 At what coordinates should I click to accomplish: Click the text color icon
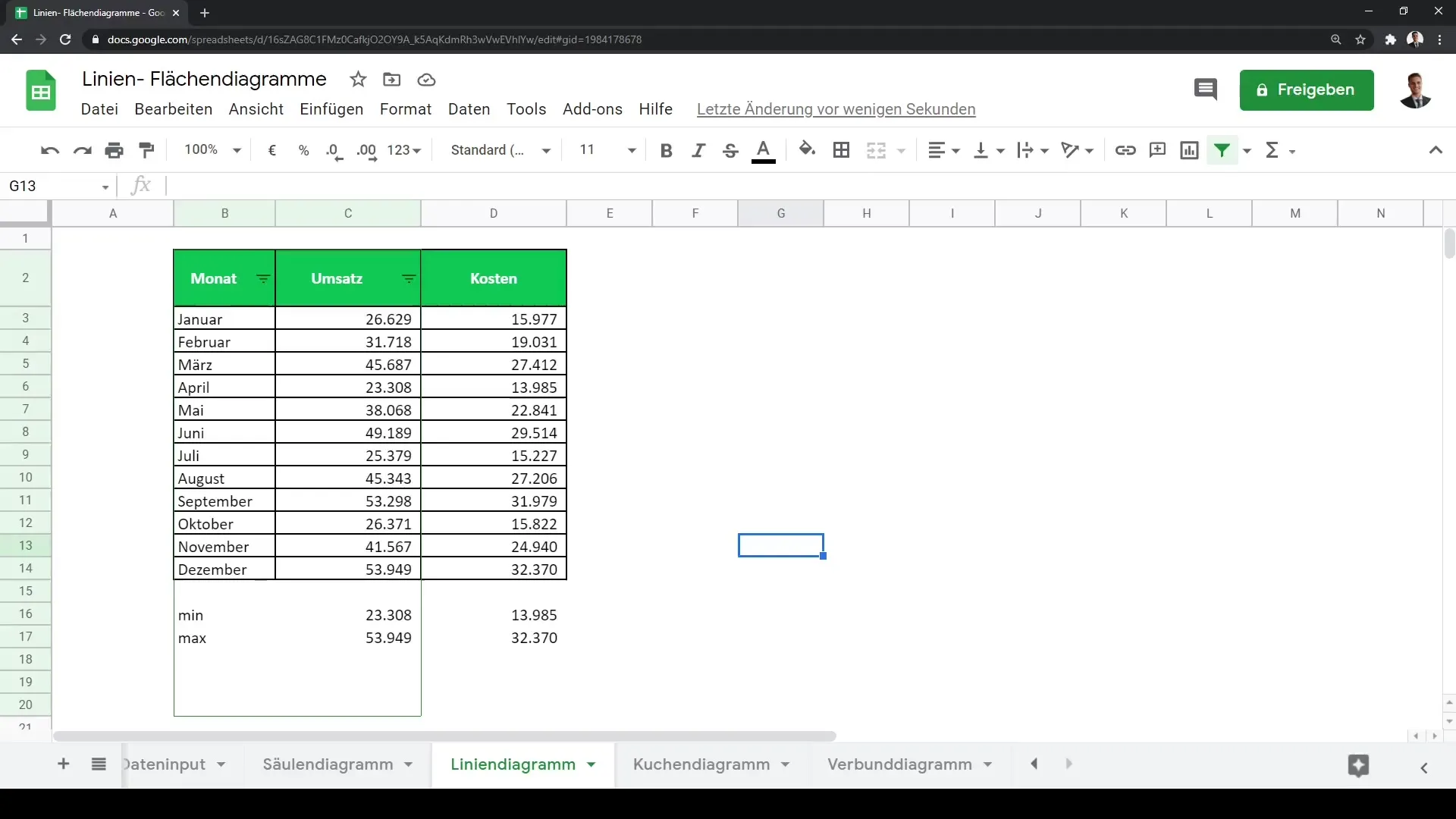click(x=764, y=149)
